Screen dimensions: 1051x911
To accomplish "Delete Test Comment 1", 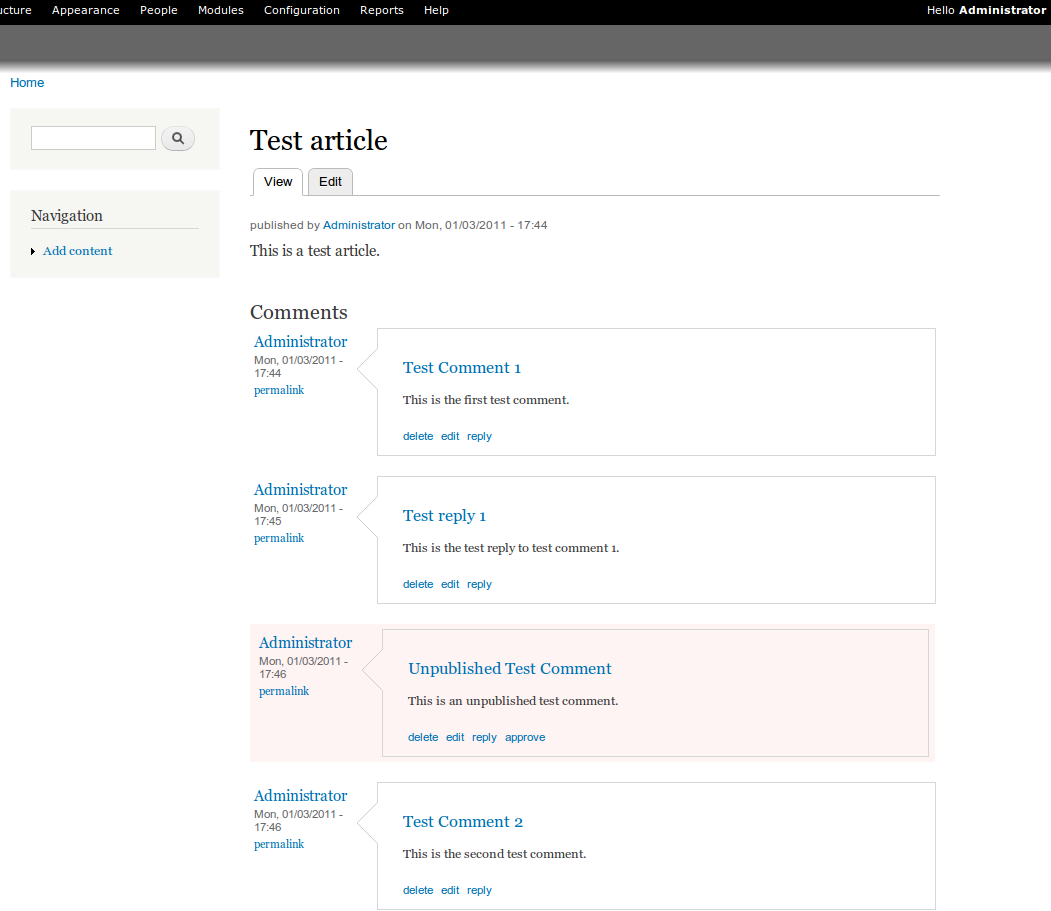I will (x=418, y=436).
